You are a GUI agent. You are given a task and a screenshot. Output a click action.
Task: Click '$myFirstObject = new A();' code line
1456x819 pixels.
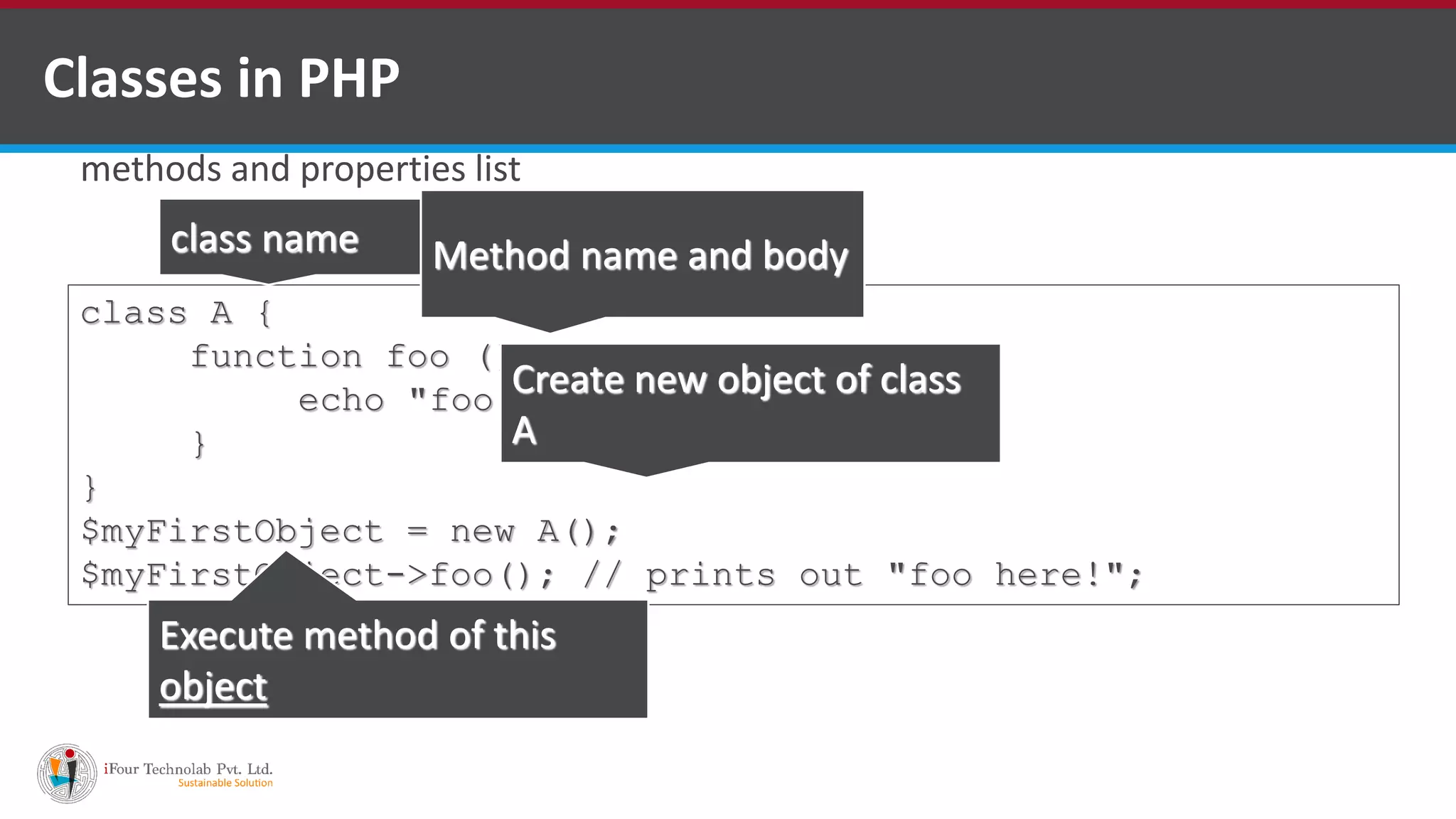(x=350, y=532)
